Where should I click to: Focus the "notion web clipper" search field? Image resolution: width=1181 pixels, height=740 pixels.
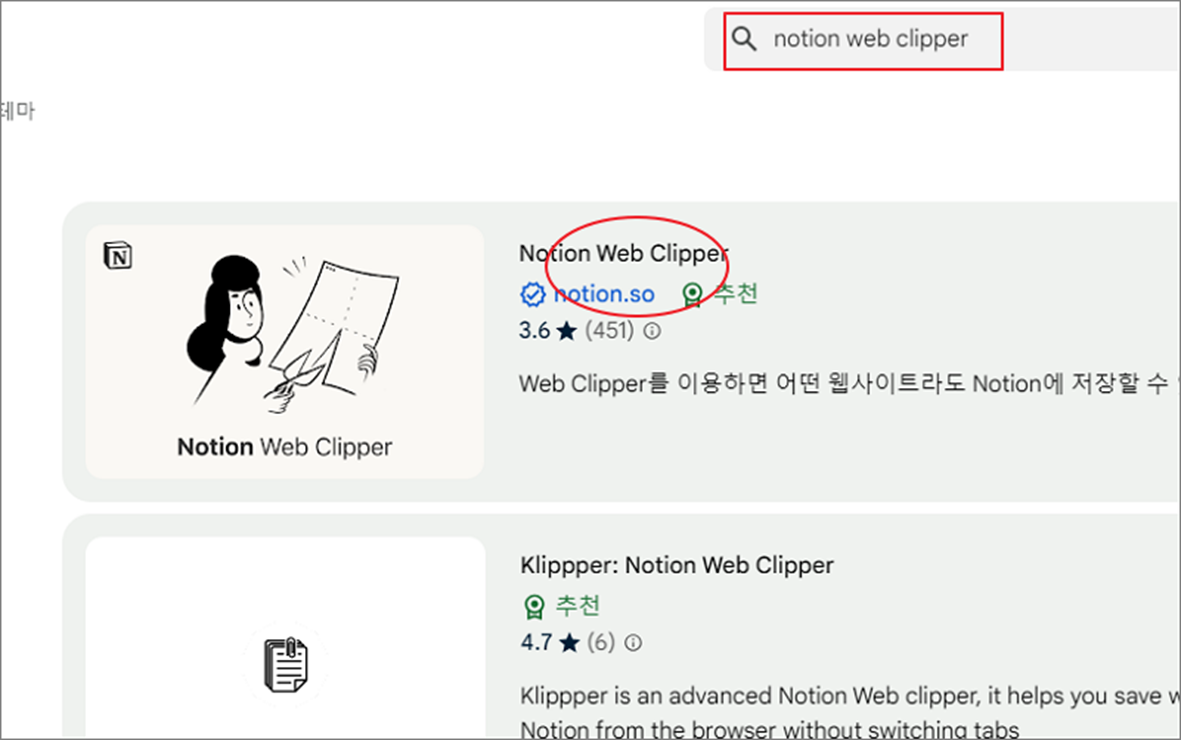pyautogui.click(x=941, y=39)
